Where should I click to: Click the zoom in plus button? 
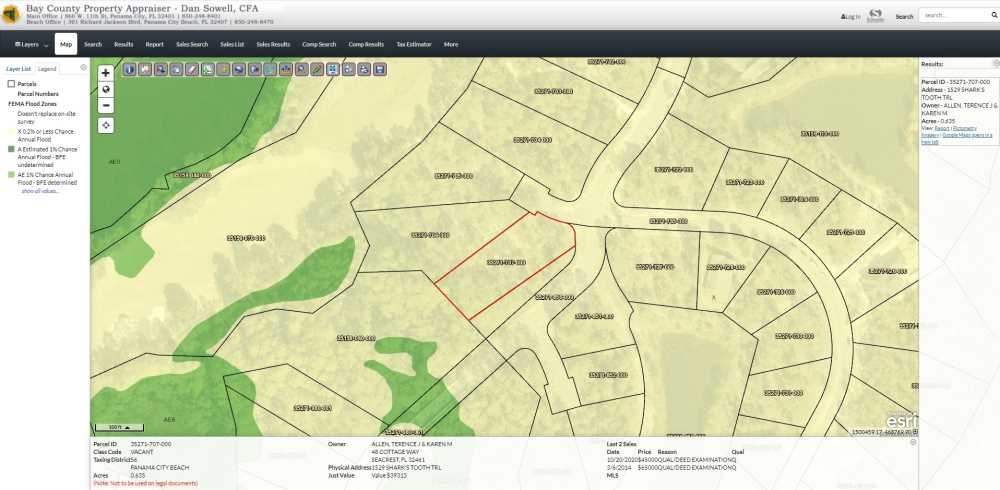106,73
